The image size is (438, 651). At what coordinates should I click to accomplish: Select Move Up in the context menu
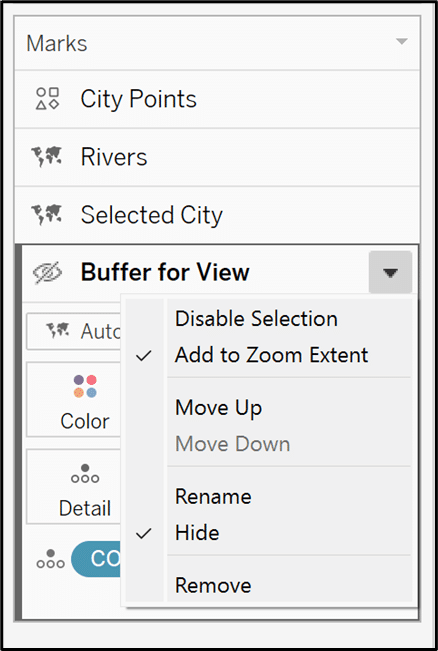pos(218,408)
